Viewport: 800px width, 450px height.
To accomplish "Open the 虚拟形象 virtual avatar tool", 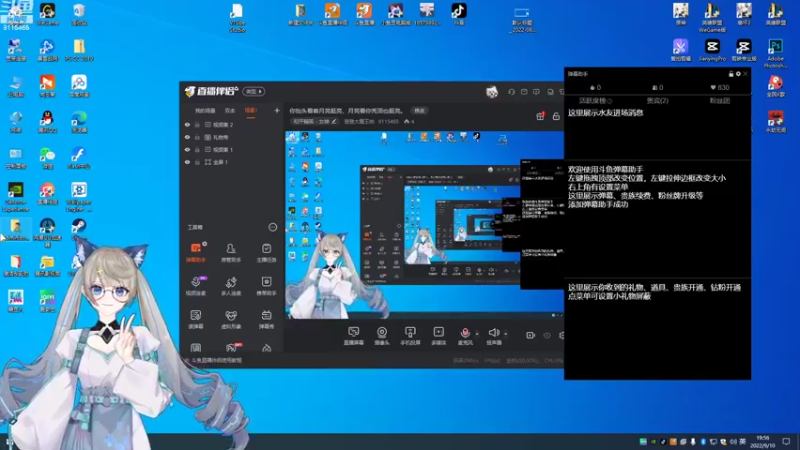I will (231, 319).
